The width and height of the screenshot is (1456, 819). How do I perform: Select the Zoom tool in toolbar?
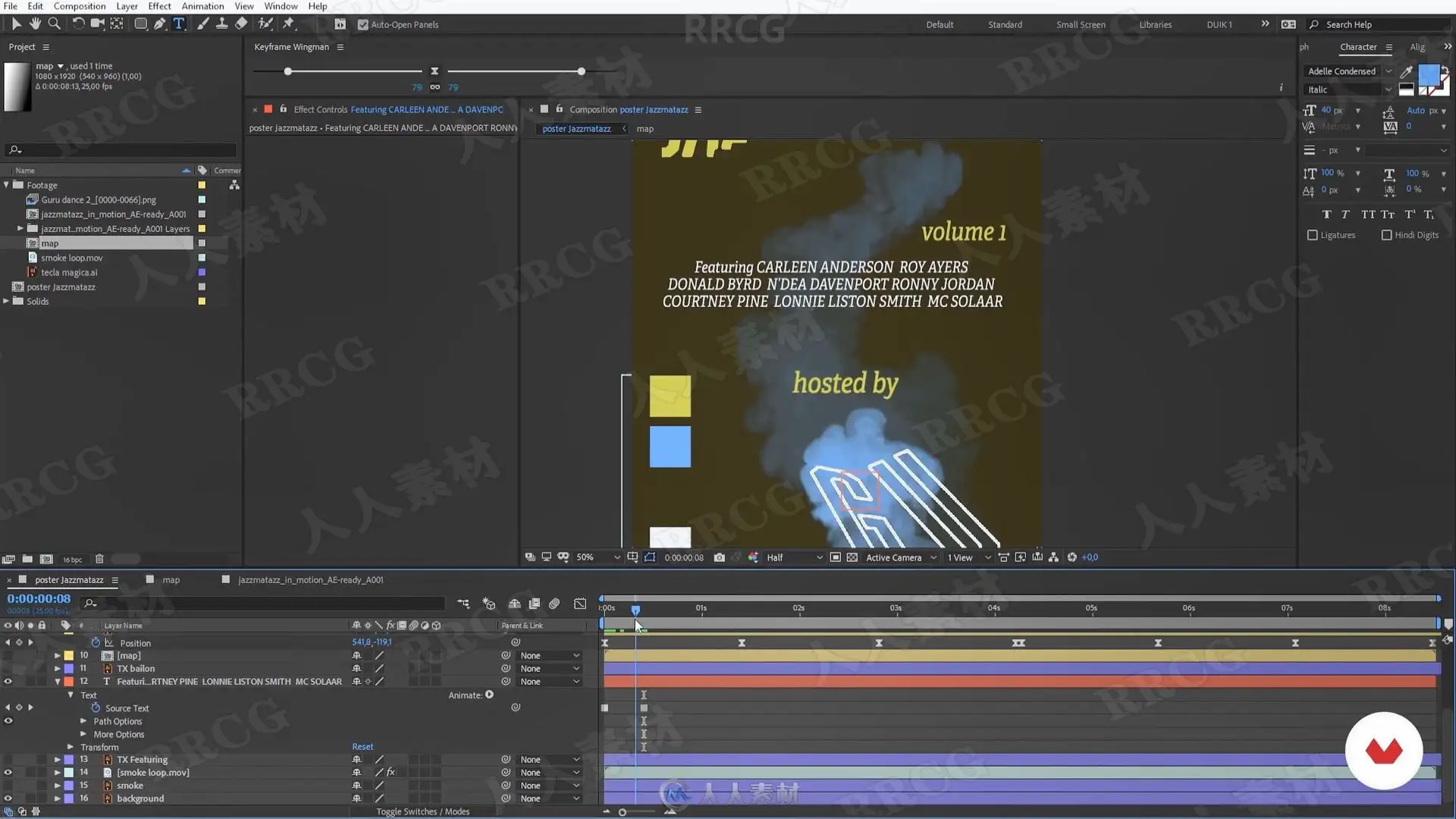(x=54, y=24)
